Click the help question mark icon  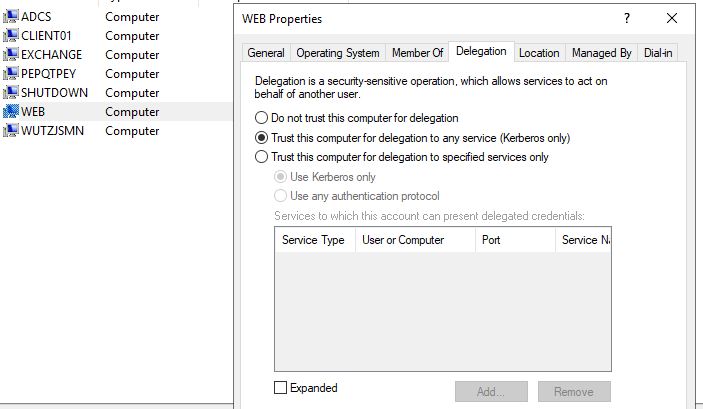point(627,19)
